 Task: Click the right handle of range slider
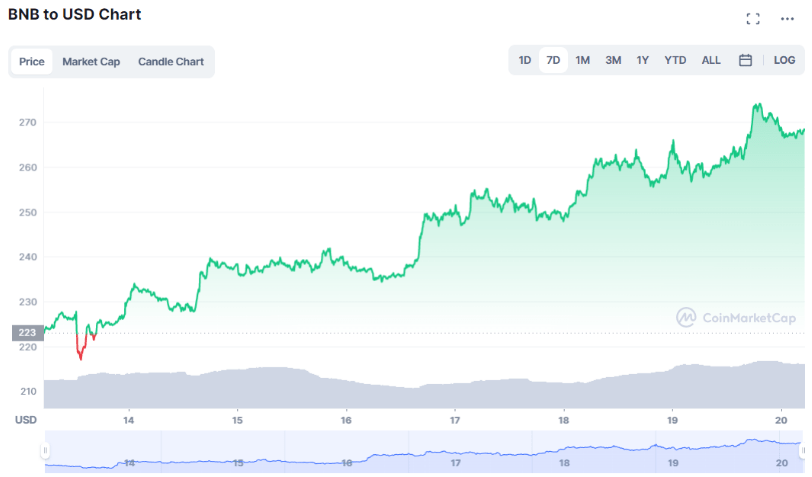click(800, 451)
